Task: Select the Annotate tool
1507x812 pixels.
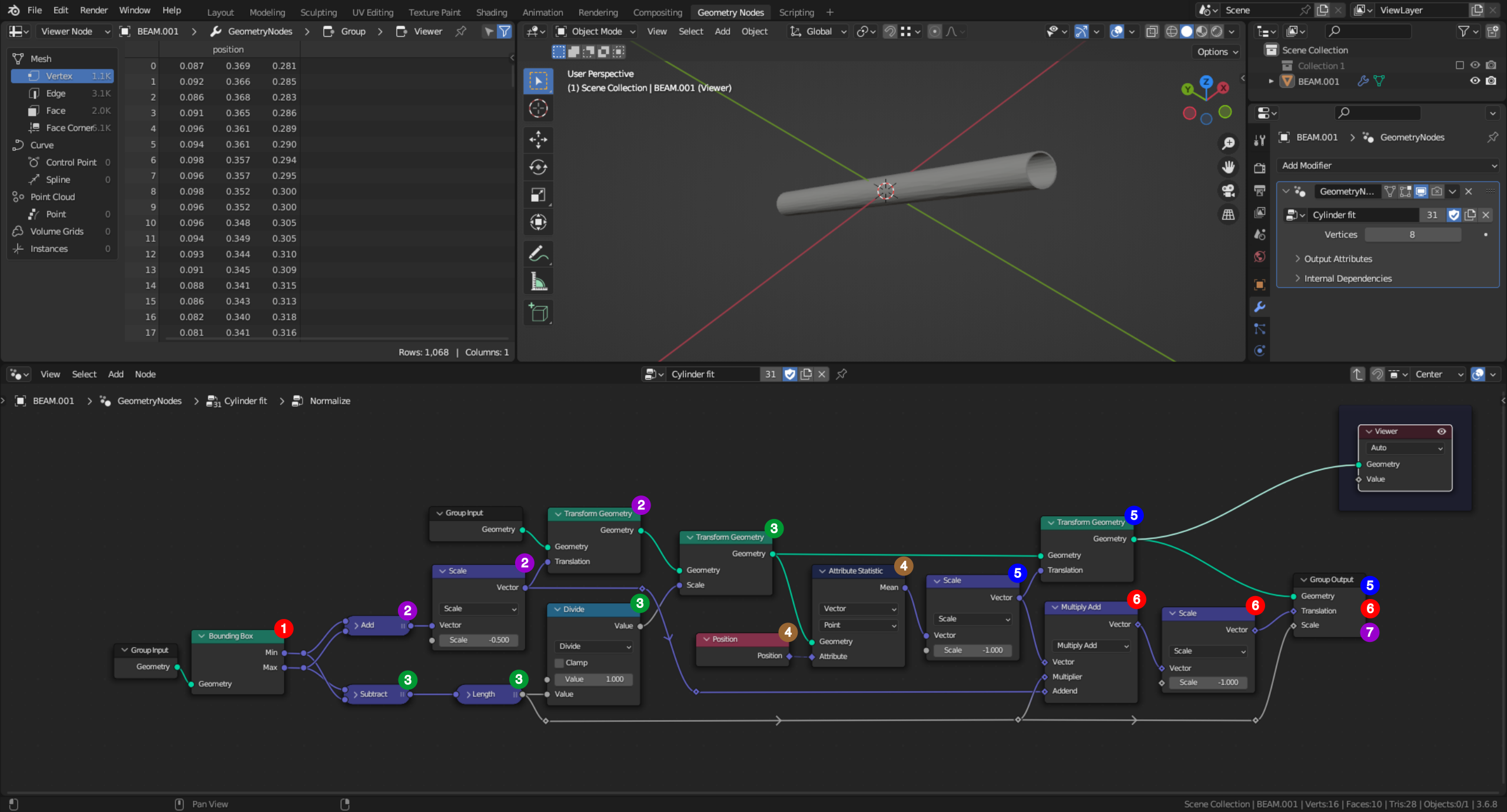Action: pyautogui.click(x=538, y=254)
